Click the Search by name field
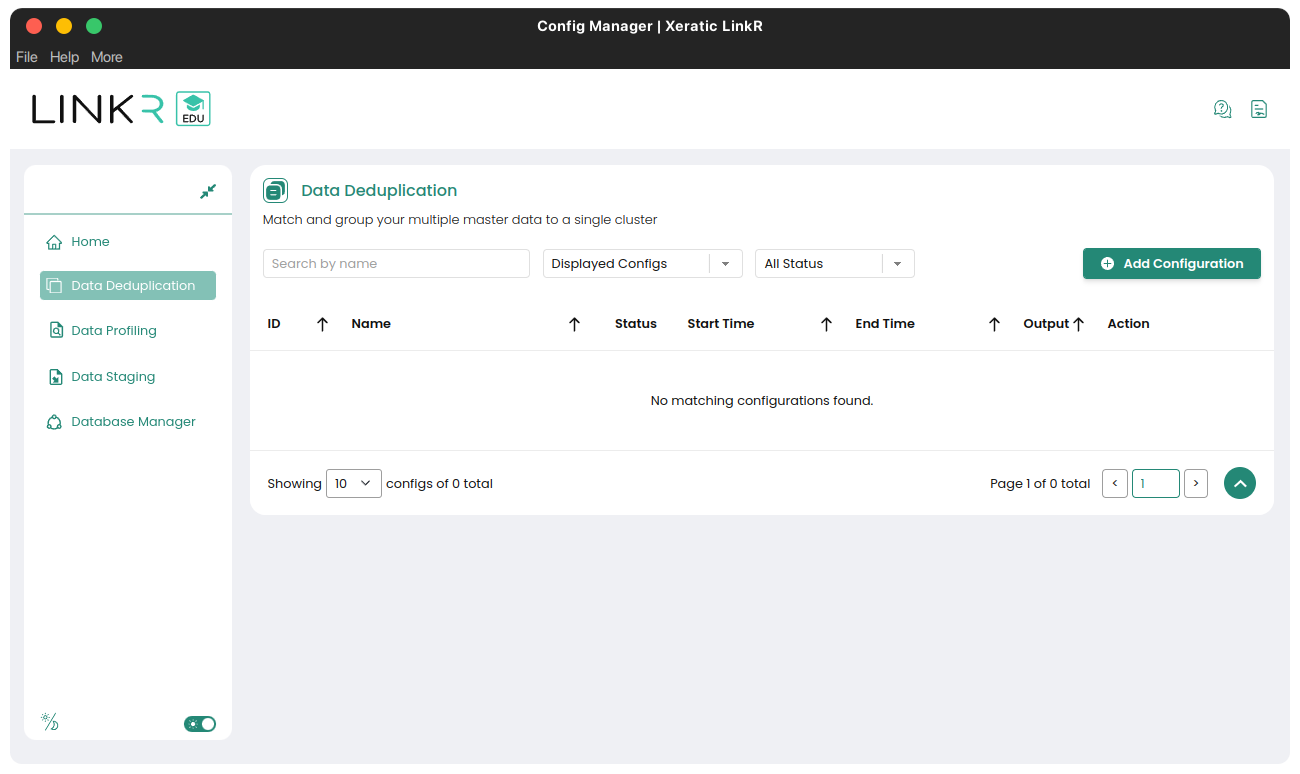Image resolution: width=1300 pixels, height=774 pixels. click(x=396, y=264)
